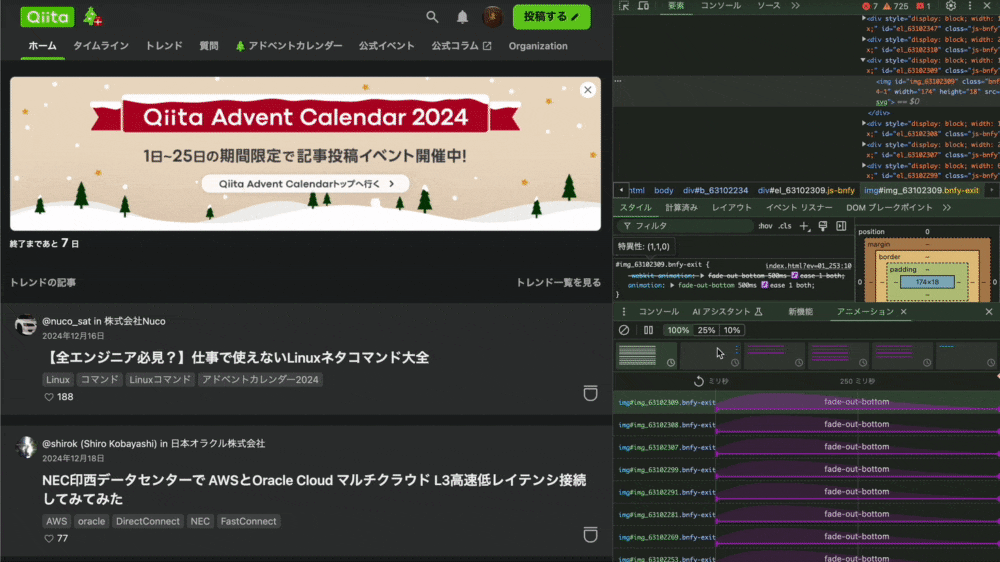This screenshot has height=562, width=1000.
Task: Stock the Linux command article with the bookmark icon
Action: click(591, 393)
